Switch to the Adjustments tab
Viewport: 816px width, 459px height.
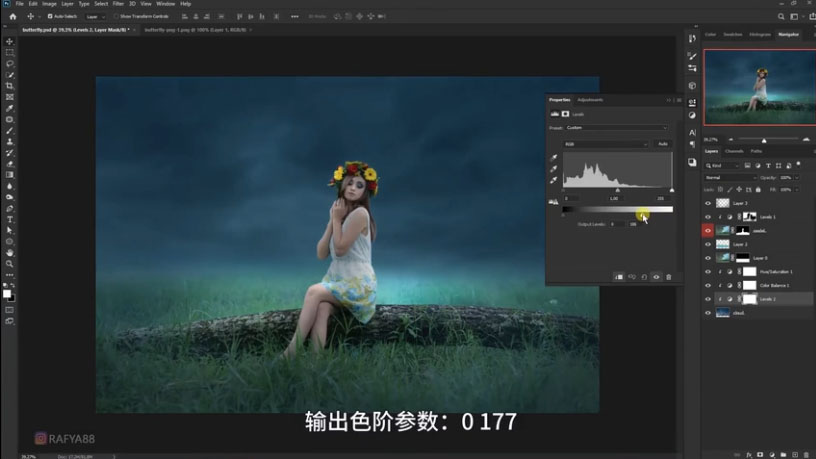coord(590,100)
